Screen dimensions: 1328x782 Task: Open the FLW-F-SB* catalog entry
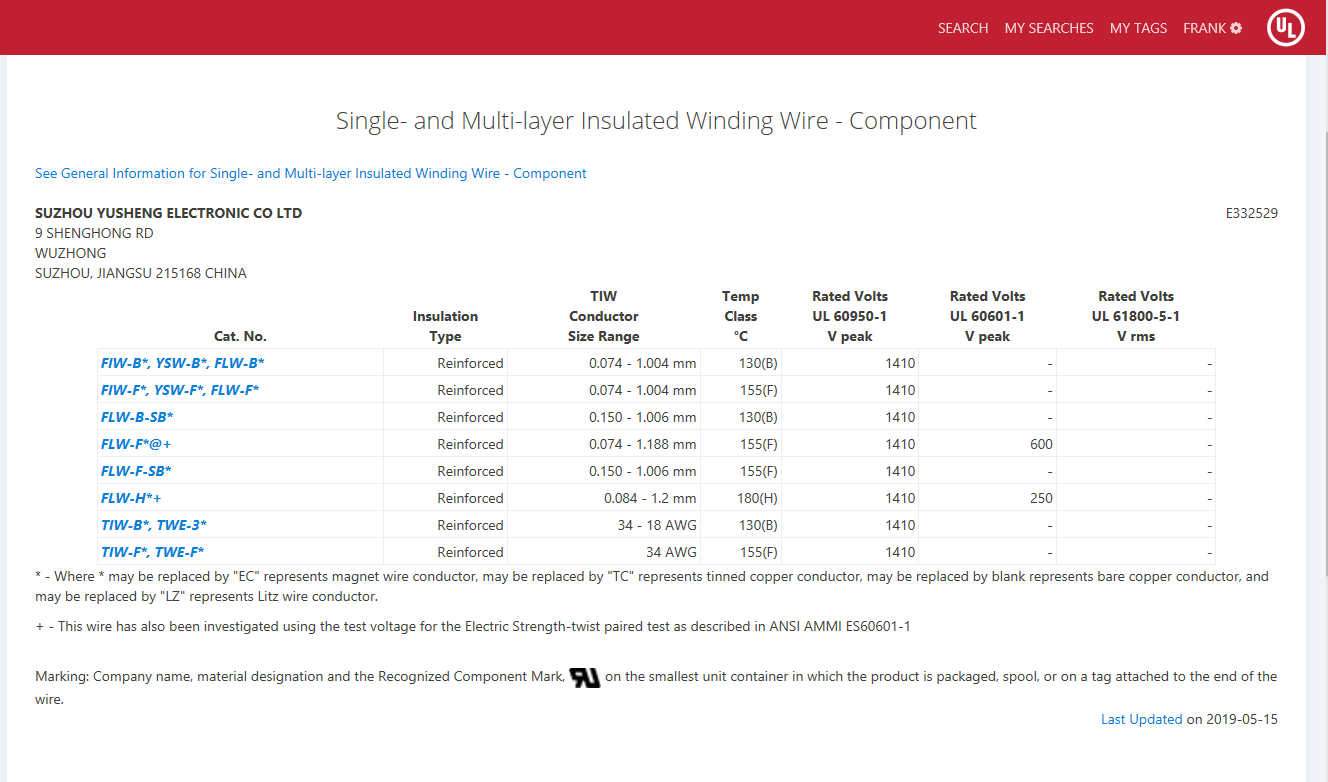[x=136, y=471]
